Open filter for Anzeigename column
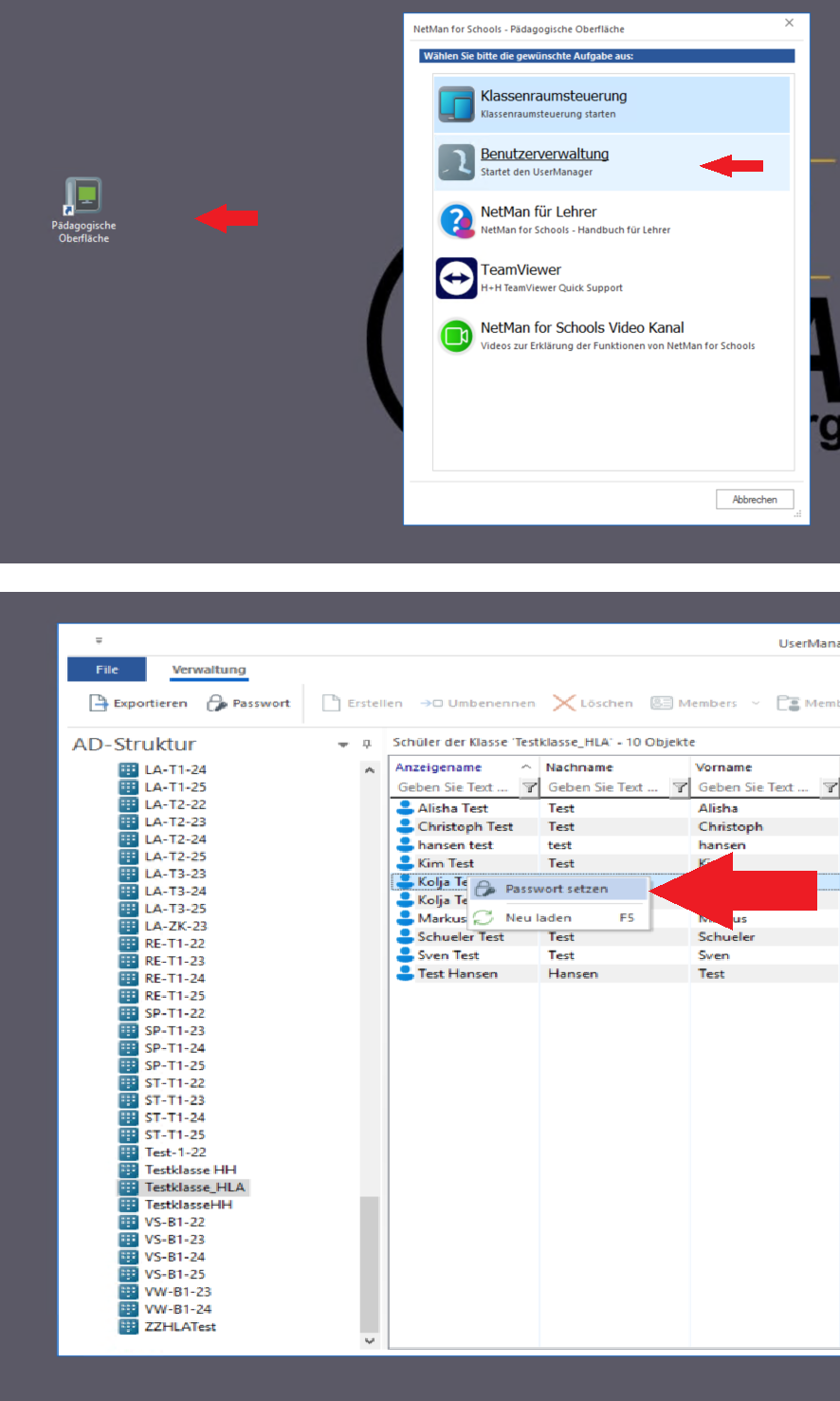Screen dimensions: 840x1401 (x=530, y=787)
